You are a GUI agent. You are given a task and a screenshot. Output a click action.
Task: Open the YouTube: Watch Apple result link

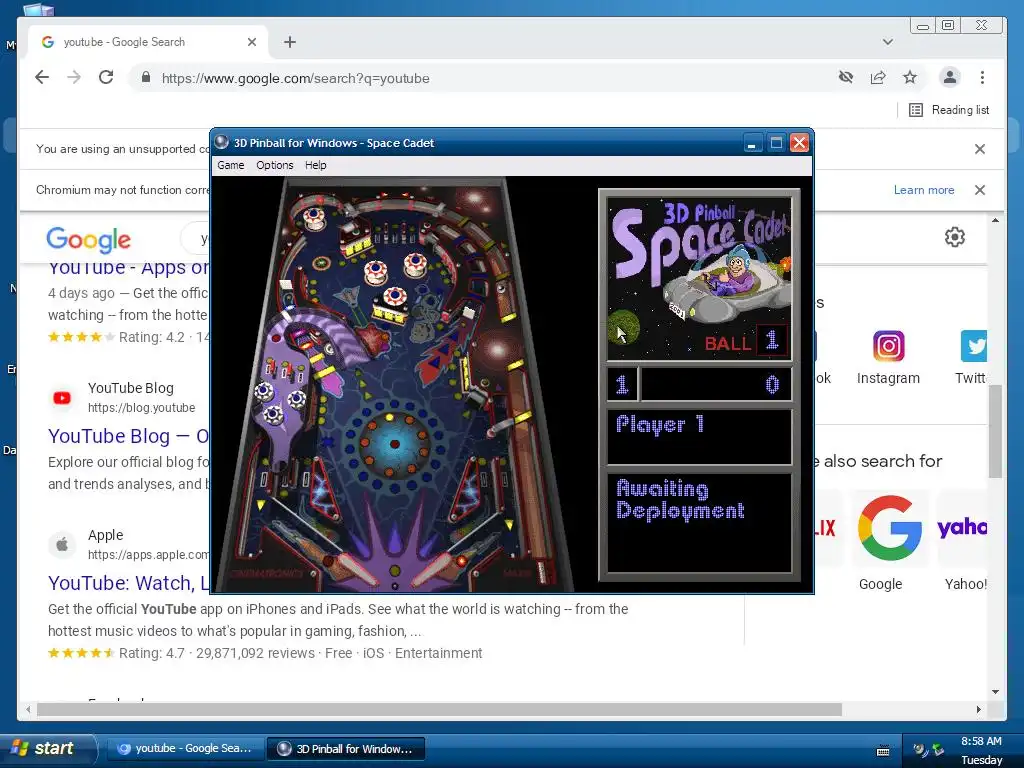tap(129, 583)
